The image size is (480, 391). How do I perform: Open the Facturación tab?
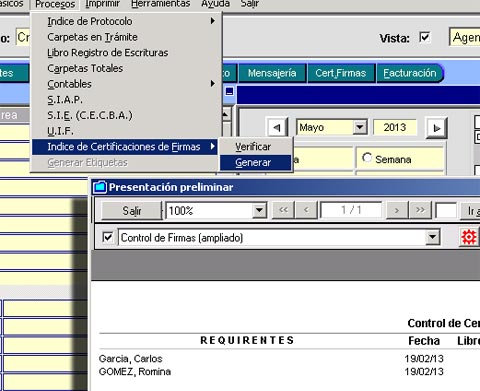tap(410, 73)
